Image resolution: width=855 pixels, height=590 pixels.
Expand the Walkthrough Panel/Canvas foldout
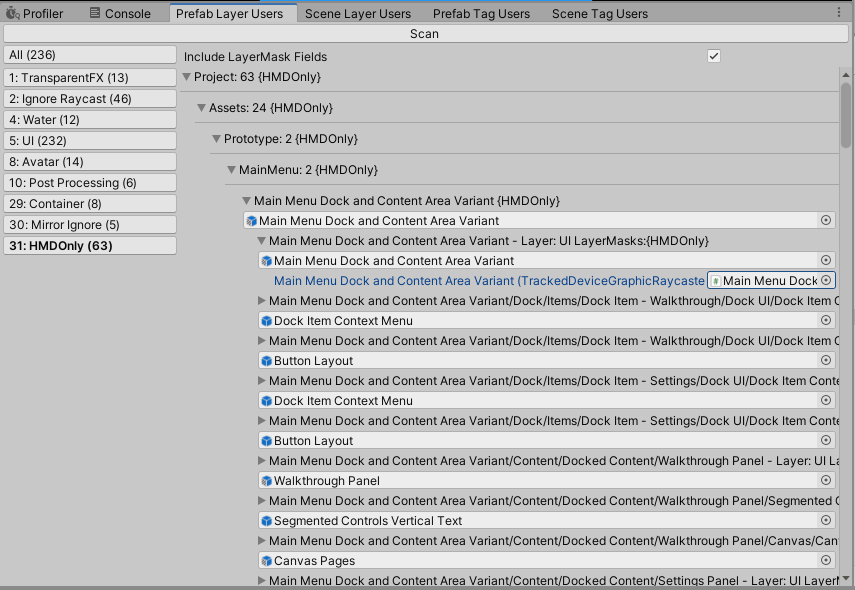coord(261,541)
